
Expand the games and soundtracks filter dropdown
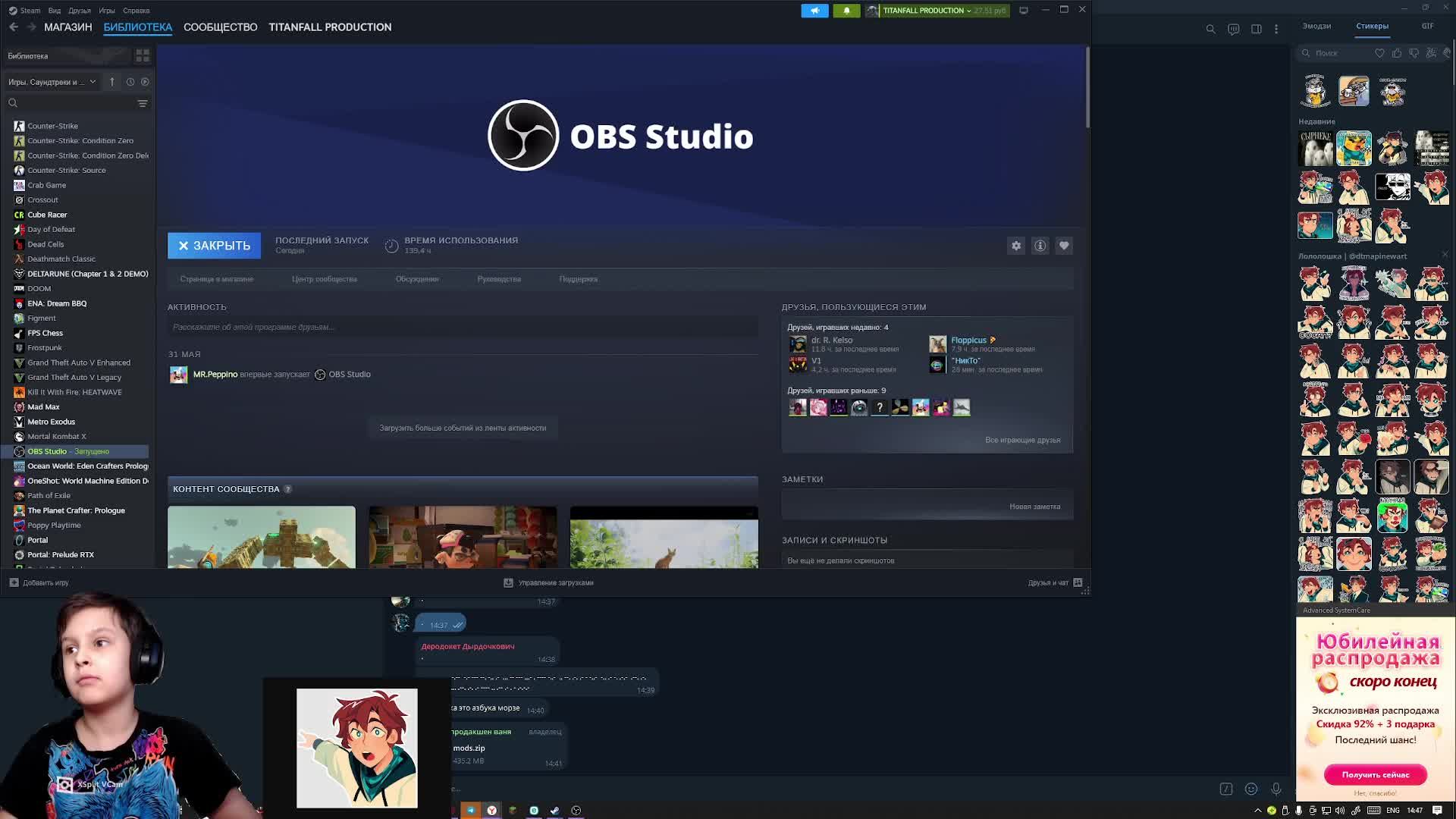click(93, 82)
